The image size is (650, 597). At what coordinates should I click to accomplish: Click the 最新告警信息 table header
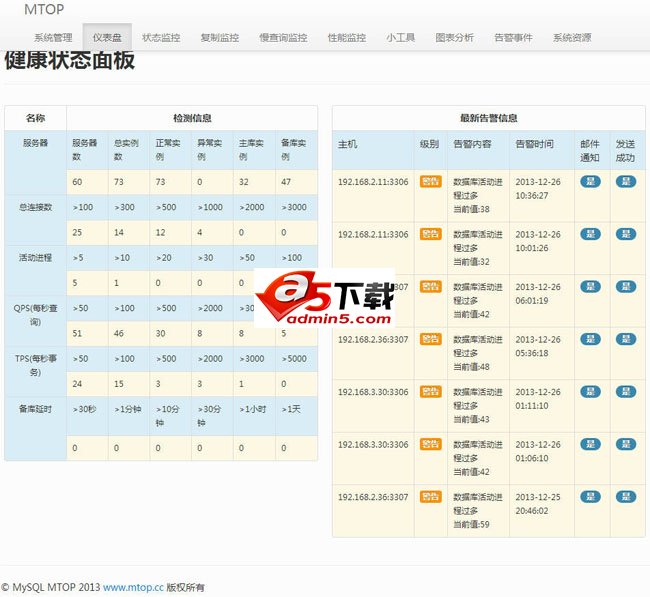[489, 118]
